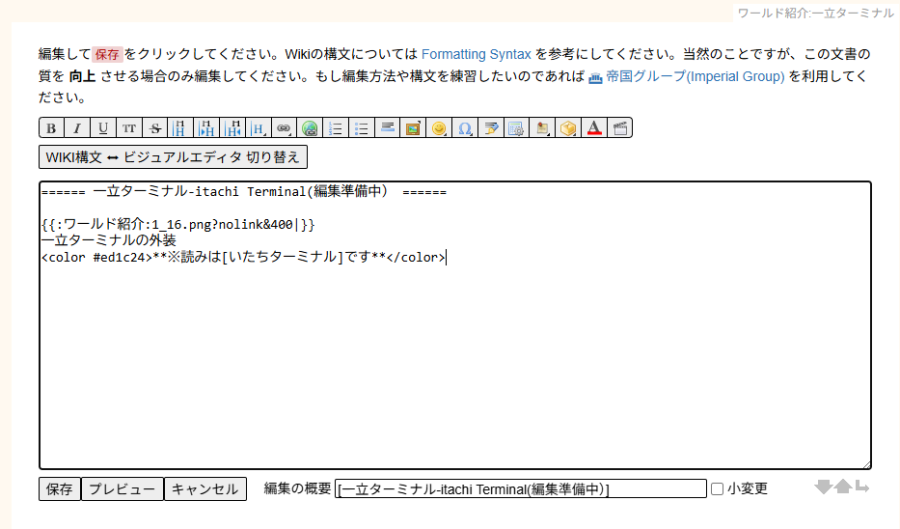The width and height of the screenshot is (900, 529).
Task: Switch between WIKI syntax and visual editor
Action: [173, 157]
